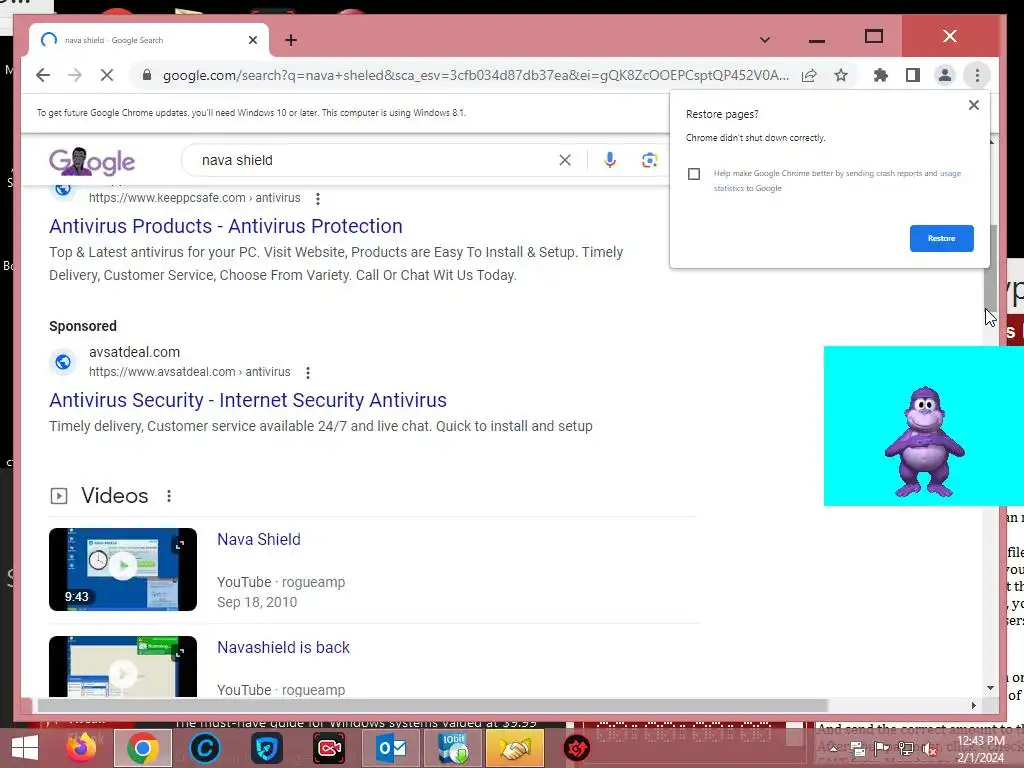1024x768 pixels.
Task: Click the purple BonziBuddy gorilla
Action: pyautogui.click(x=924, y=442)
